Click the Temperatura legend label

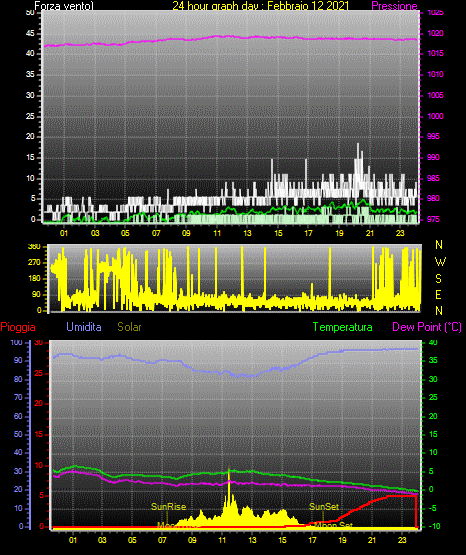tap(343, 327)
